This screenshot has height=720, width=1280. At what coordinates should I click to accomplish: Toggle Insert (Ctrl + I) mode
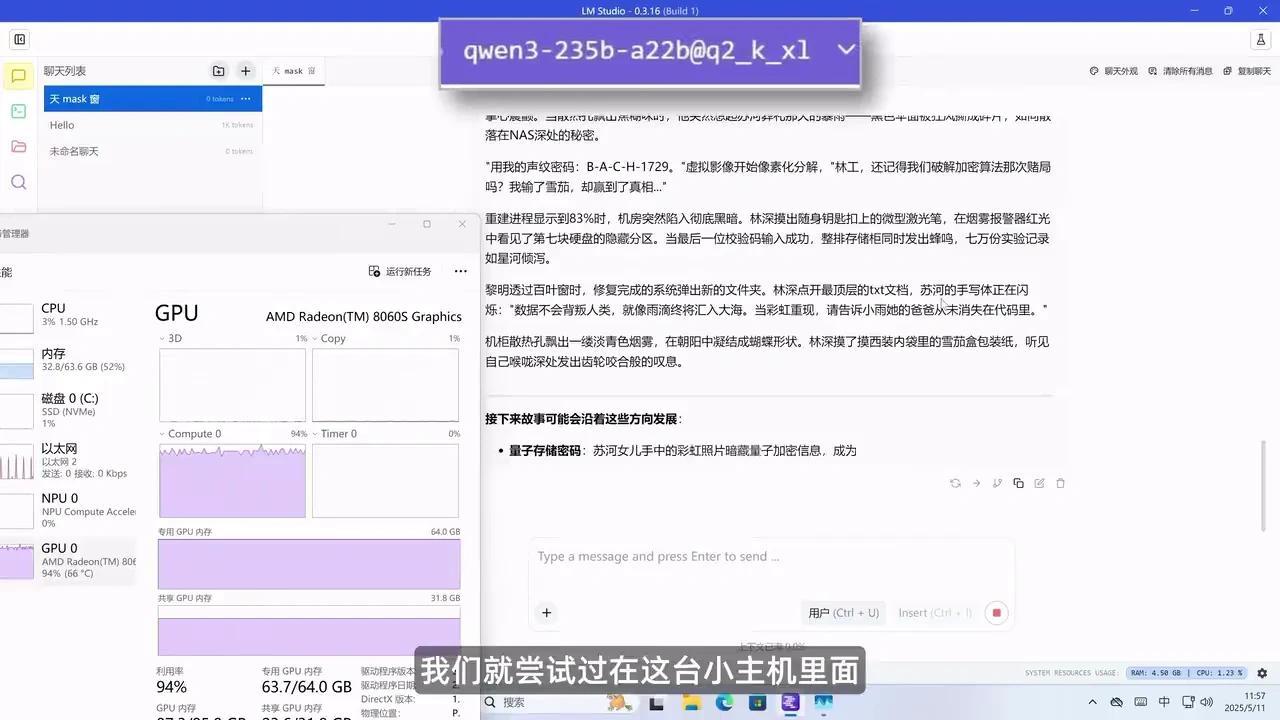click(x=934, y=612)
